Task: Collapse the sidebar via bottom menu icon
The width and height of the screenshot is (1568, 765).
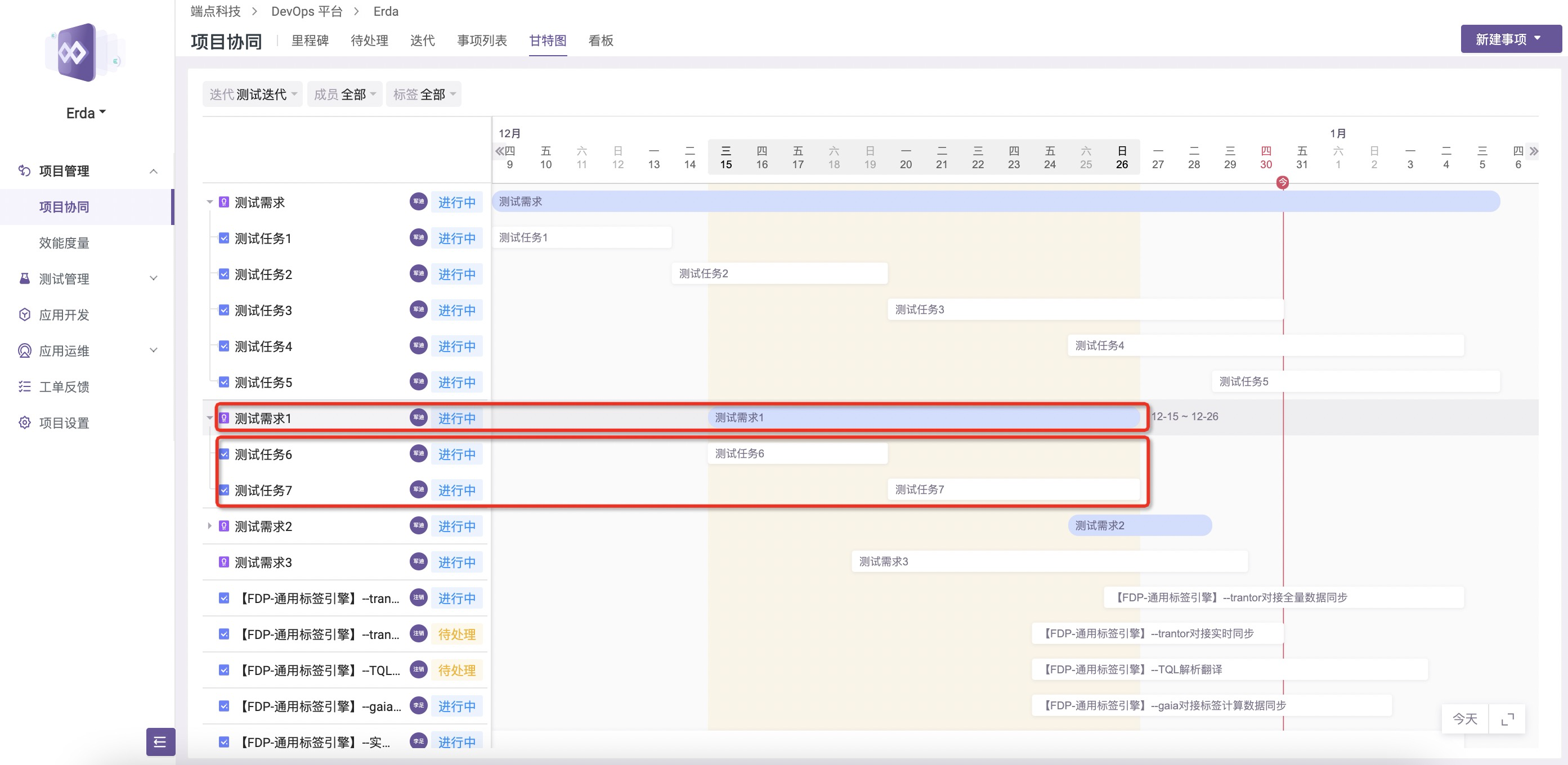Action: [160, 741]
